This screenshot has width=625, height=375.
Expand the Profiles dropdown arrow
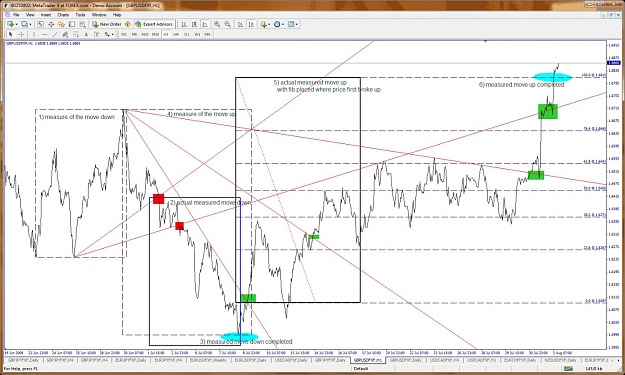30,24
